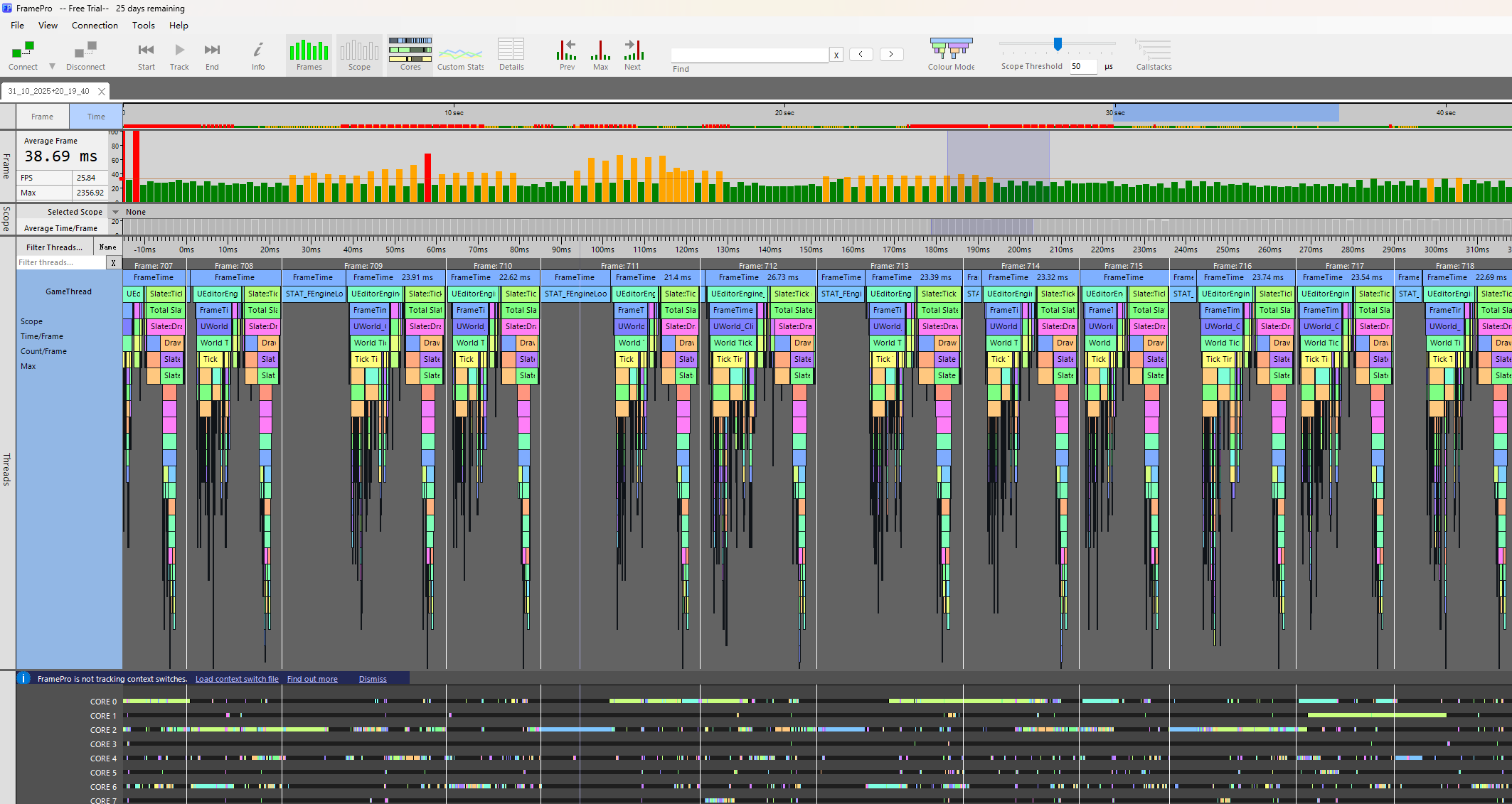Open Filter Threads options
This screenshot has width=1512, height=804.
point(54,247)
